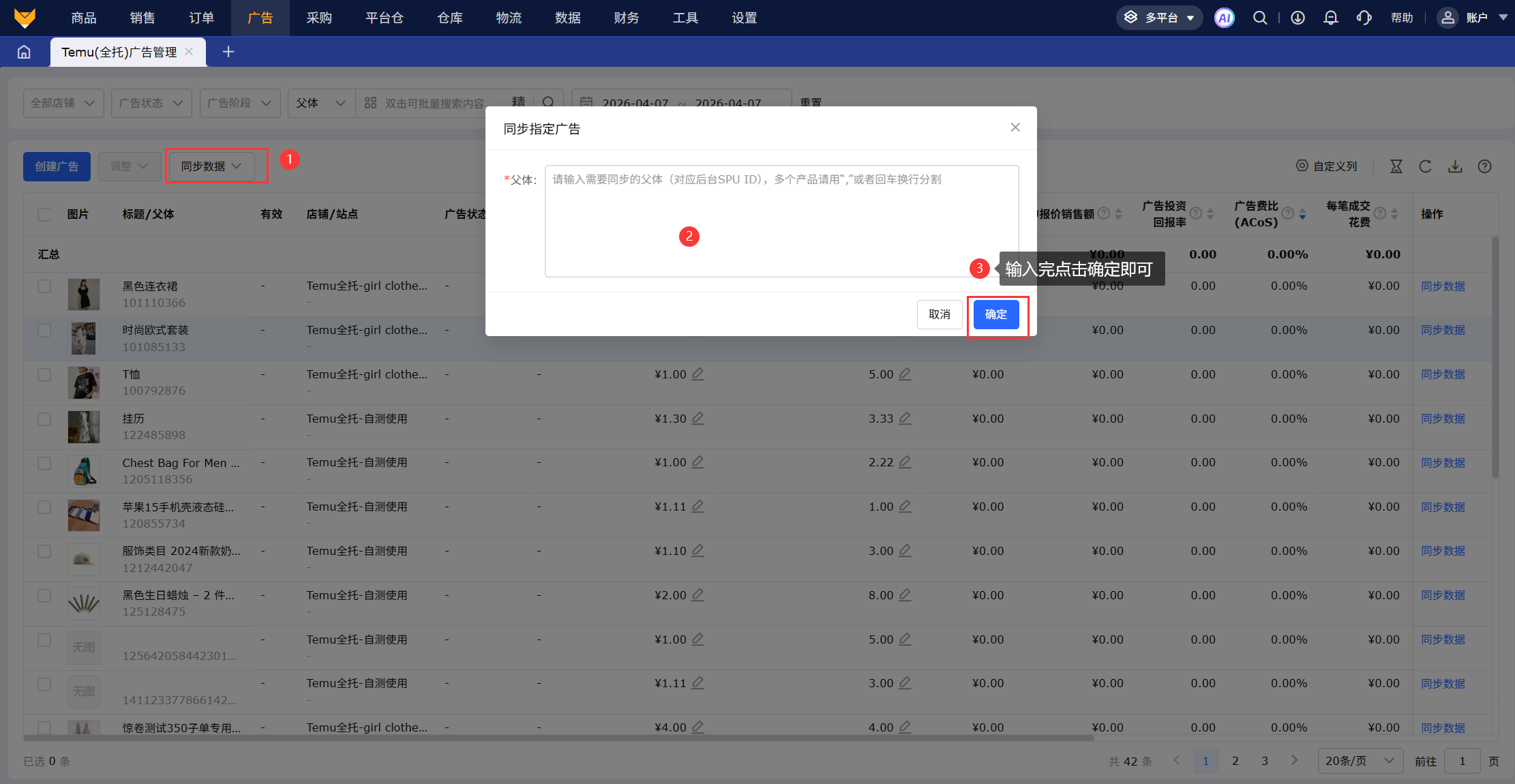Click the export download icon in the table toolbar
Screen dimensions: 1515x784
1455,166
